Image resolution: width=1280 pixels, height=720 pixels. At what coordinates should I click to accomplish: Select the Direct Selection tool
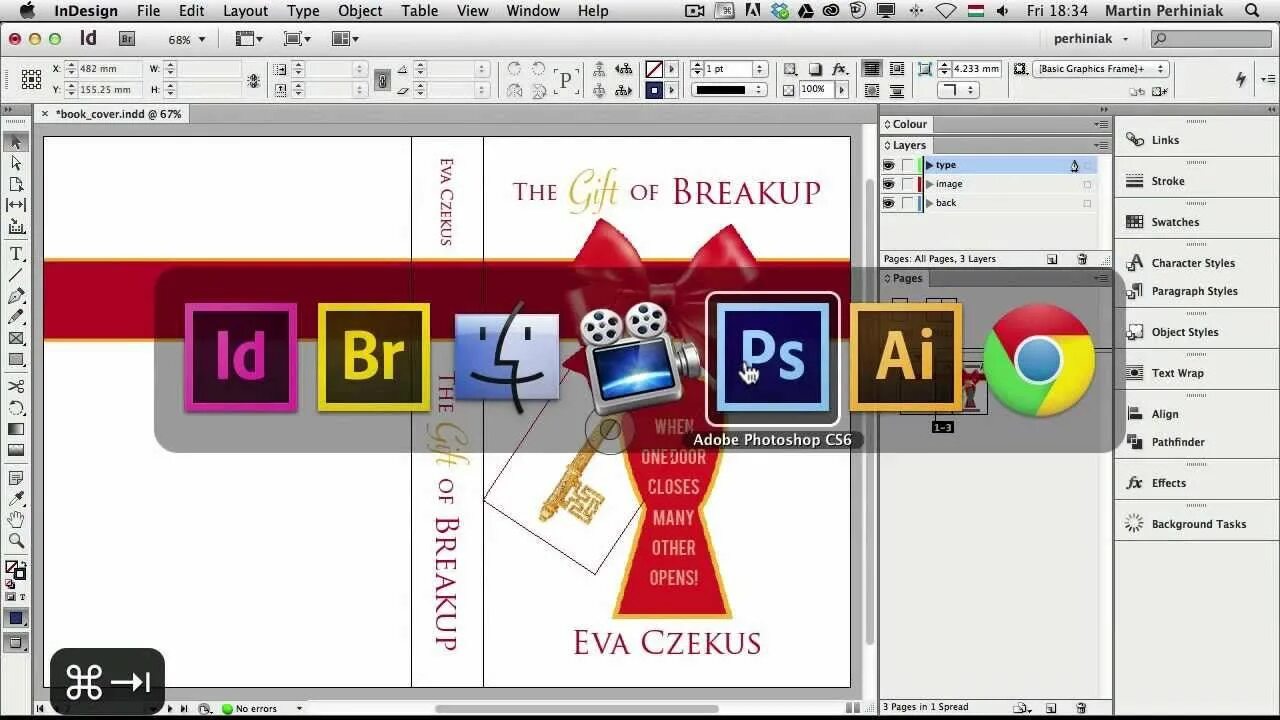(x=16, y=163)
